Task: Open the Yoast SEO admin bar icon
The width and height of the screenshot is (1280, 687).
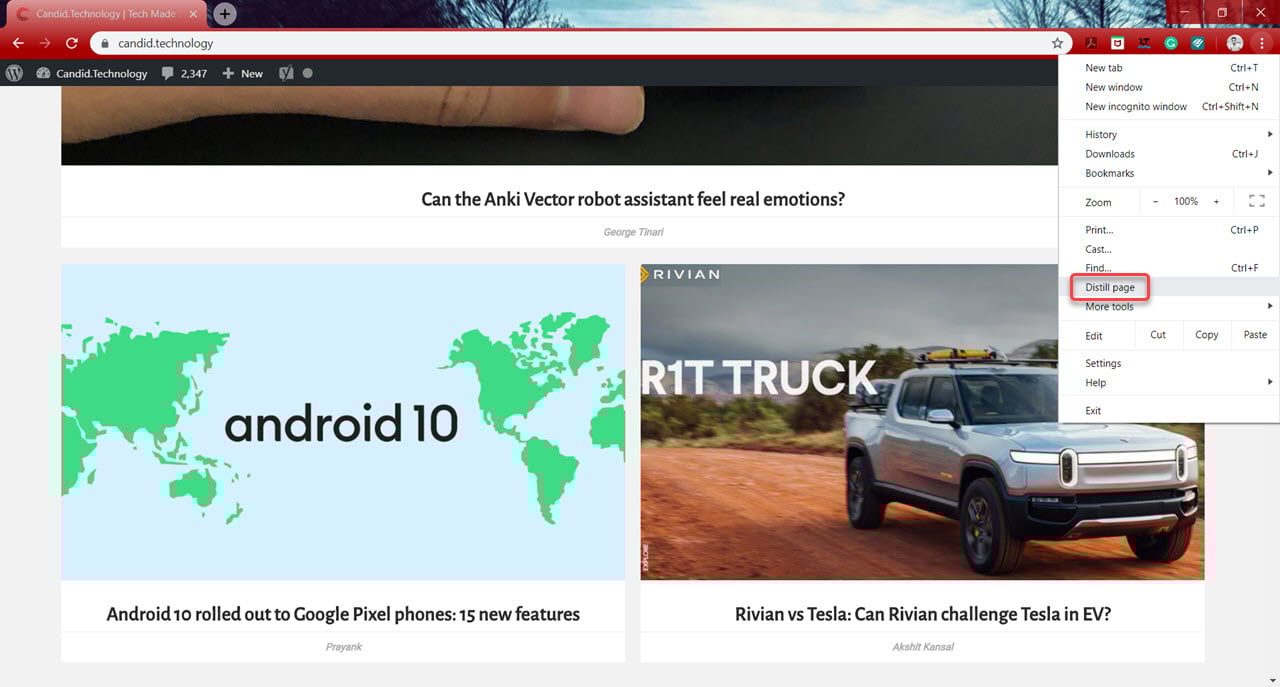Action: [x=286, y=73]
